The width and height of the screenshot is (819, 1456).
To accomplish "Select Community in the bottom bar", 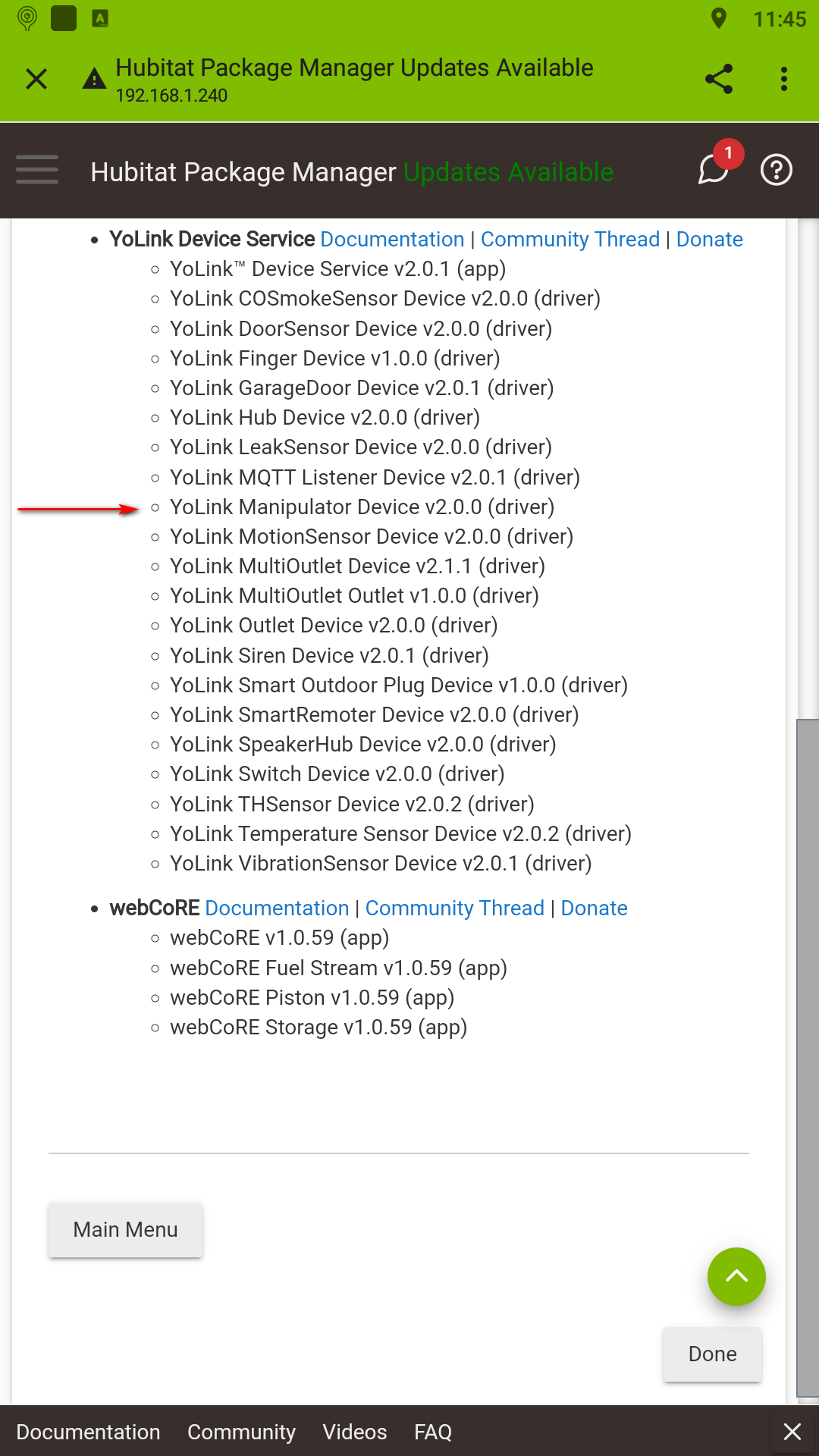I will (241, 1432).
